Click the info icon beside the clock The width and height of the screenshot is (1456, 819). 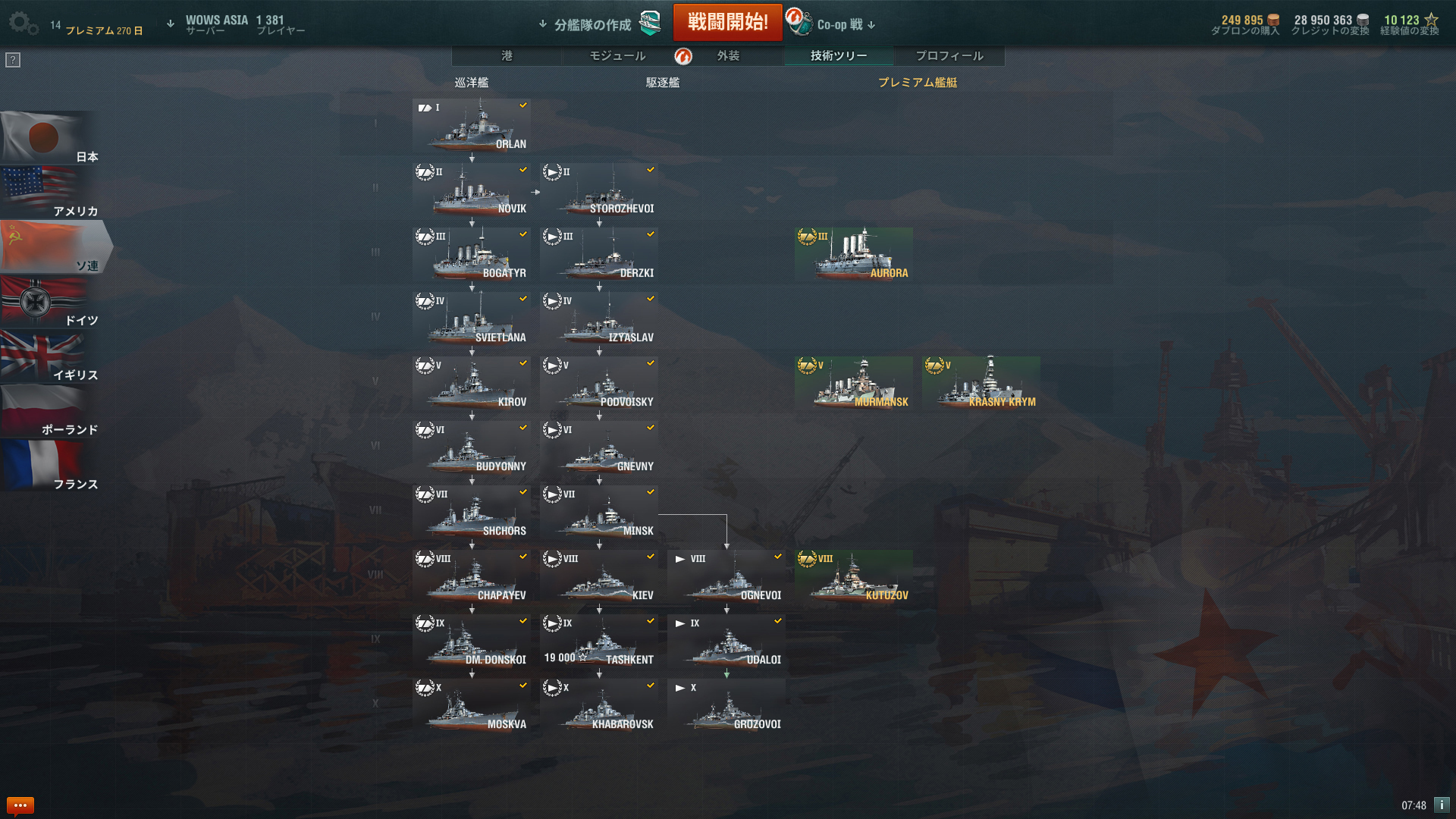(x=1442, y=805)
